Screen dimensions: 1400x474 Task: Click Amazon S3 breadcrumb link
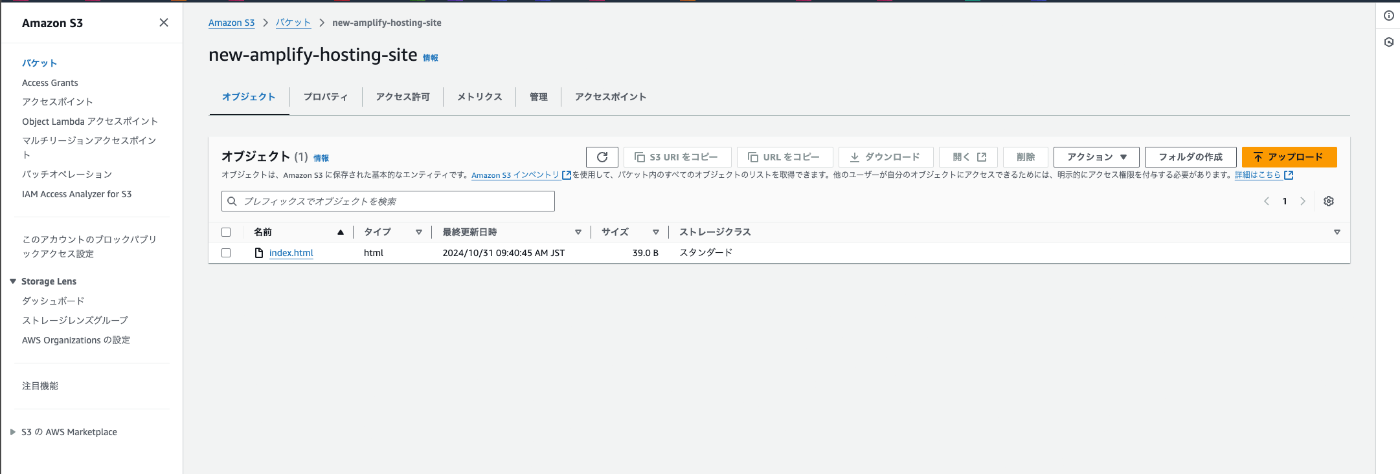pyautogui.click(x=232, y=22)
